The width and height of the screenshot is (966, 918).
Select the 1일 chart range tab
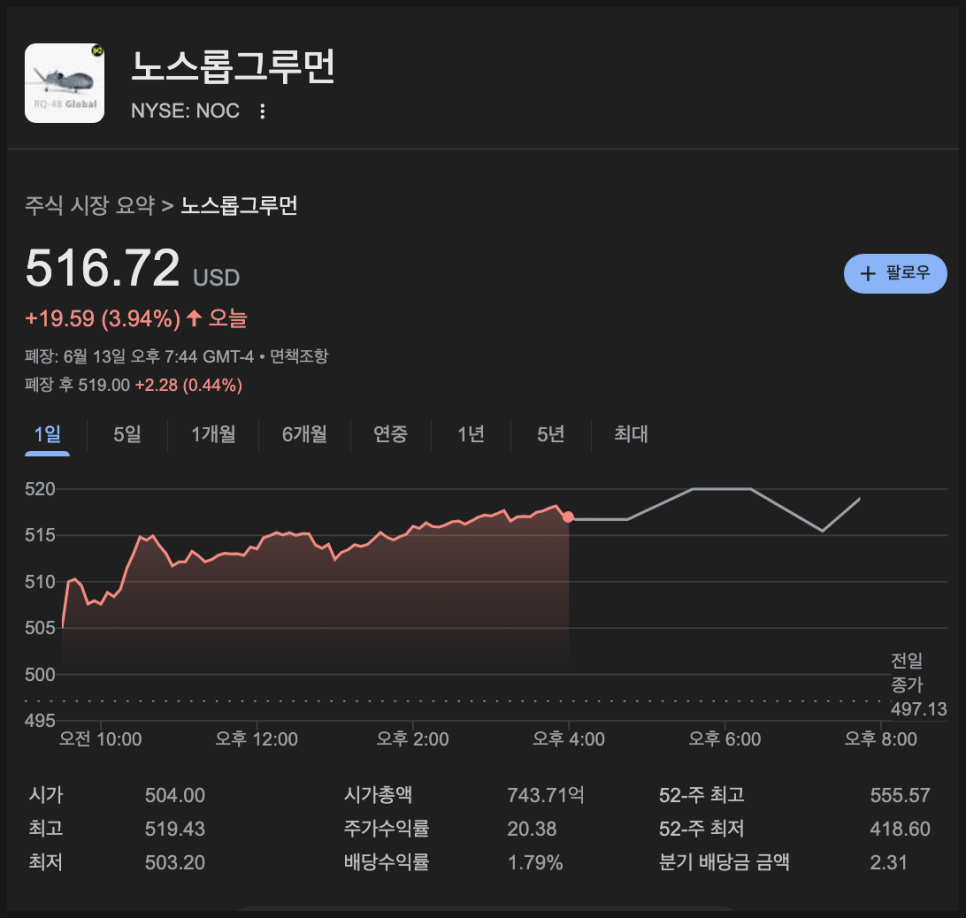tap(47, 434)
